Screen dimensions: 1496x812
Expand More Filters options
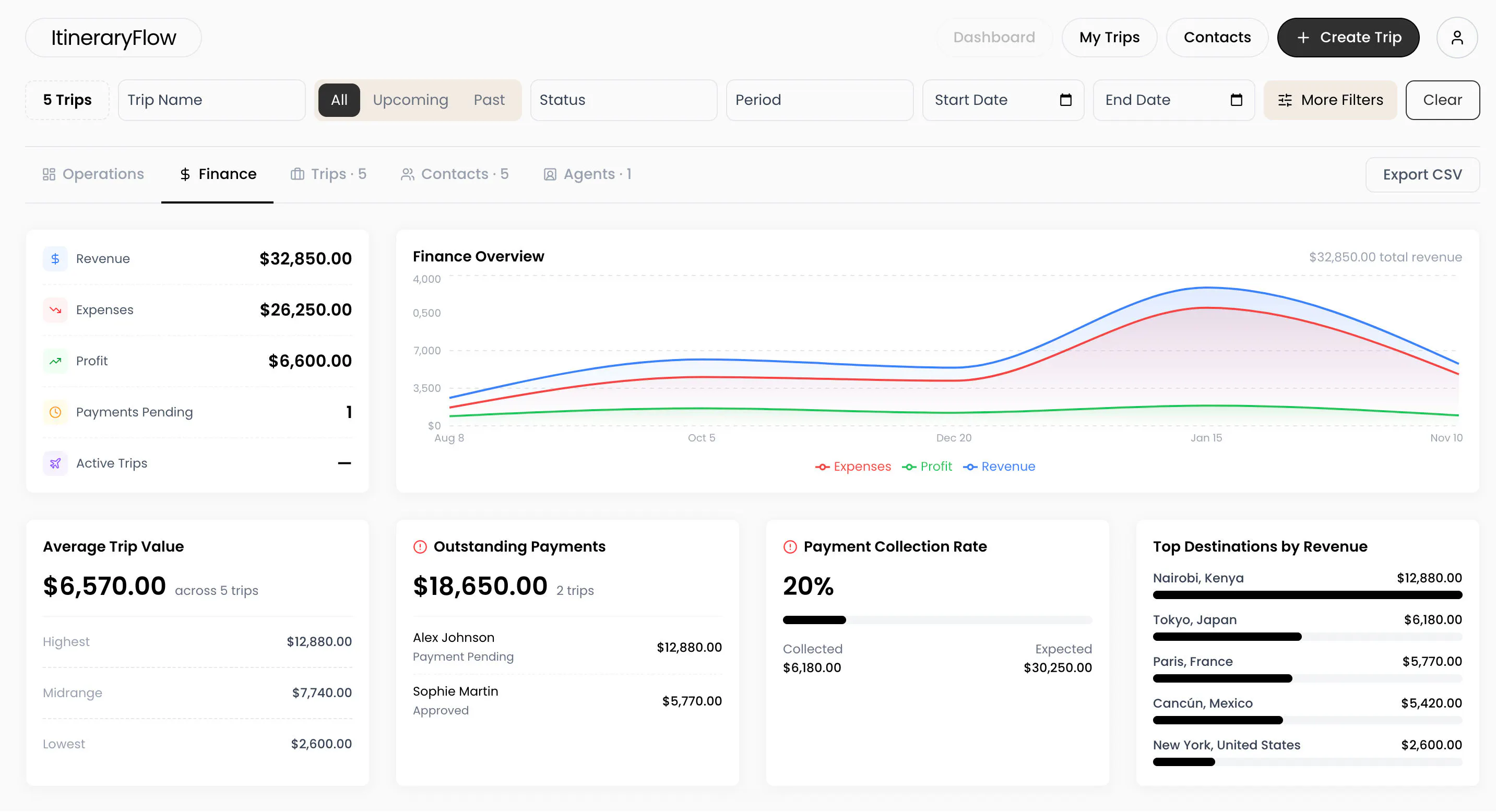click(x=1330, y=100)
